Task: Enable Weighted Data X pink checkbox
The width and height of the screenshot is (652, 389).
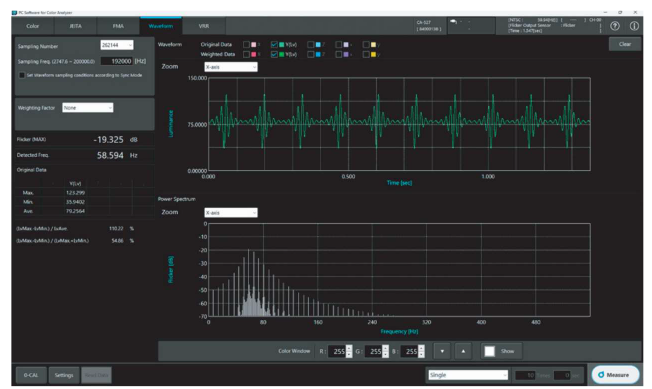Action: tap(247, 54)
